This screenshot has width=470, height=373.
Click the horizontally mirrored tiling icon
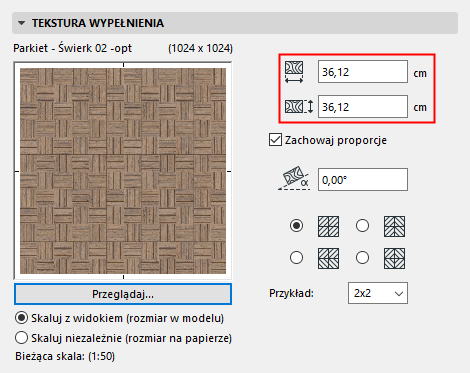tap(394, 226)
